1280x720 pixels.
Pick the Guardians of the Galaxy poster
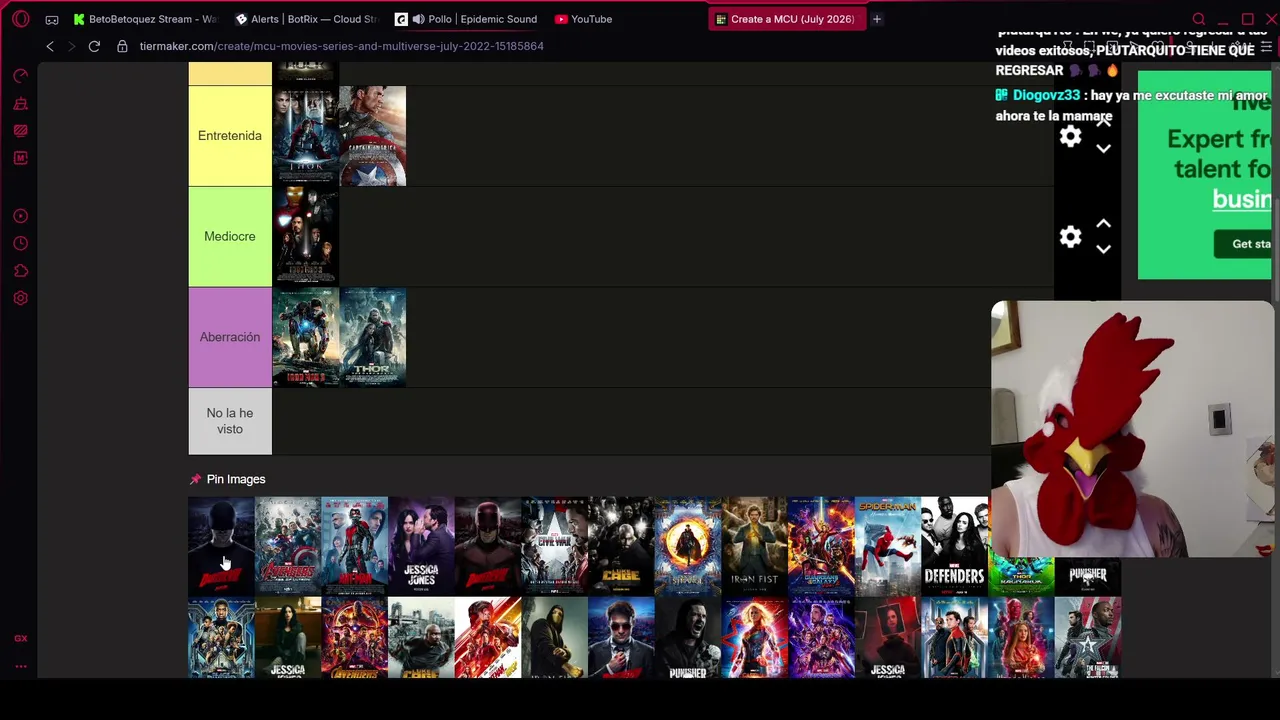coord(821,546)
